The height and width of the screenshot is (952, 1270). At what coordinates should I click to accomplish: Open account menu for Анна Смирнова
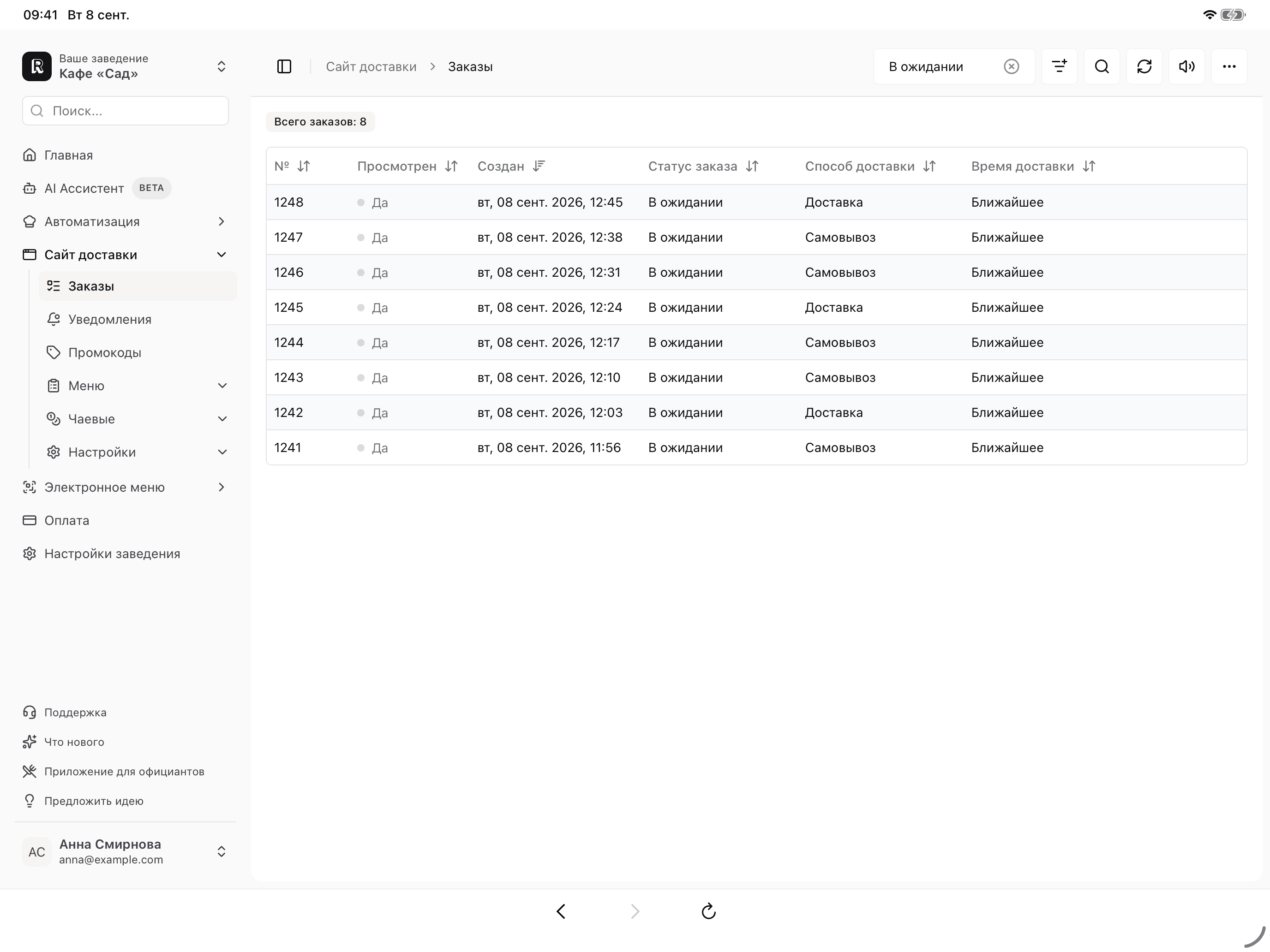pyautogui.click(x=125, y=851)
